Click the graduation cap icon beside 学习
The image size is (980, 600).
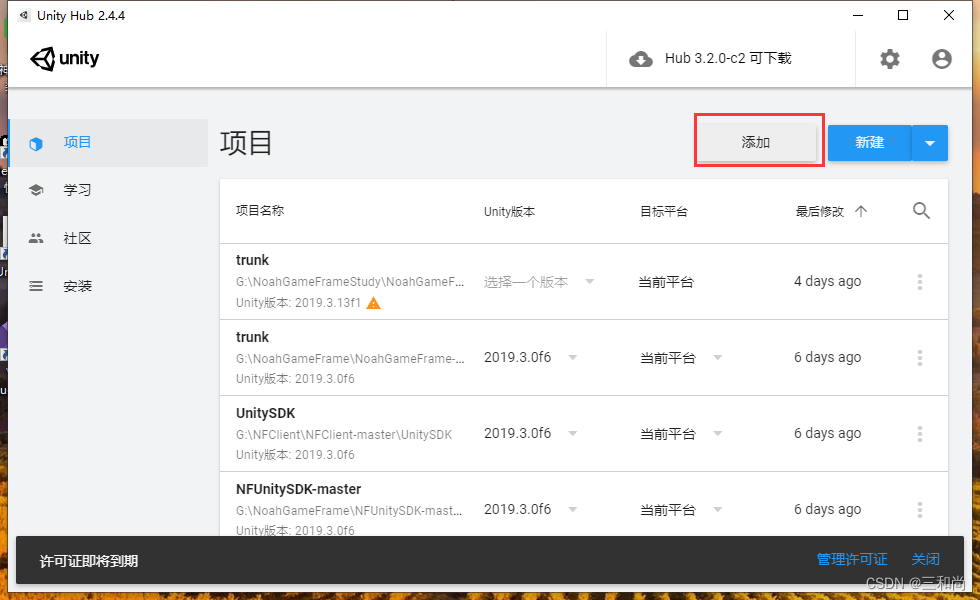click(x=36, y=190)
